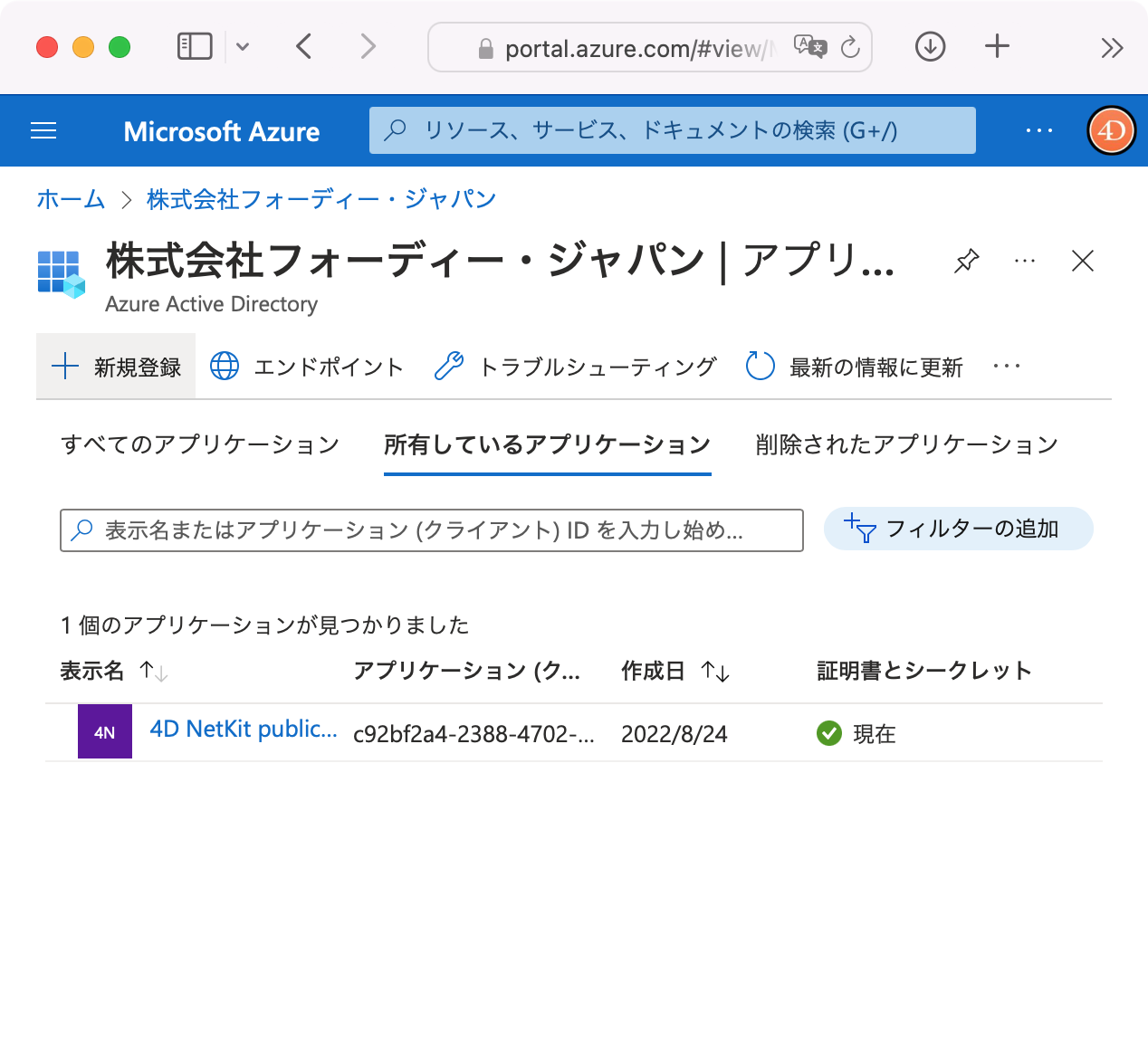Click the green certificate status checkmark icon

tap(828, 734)
